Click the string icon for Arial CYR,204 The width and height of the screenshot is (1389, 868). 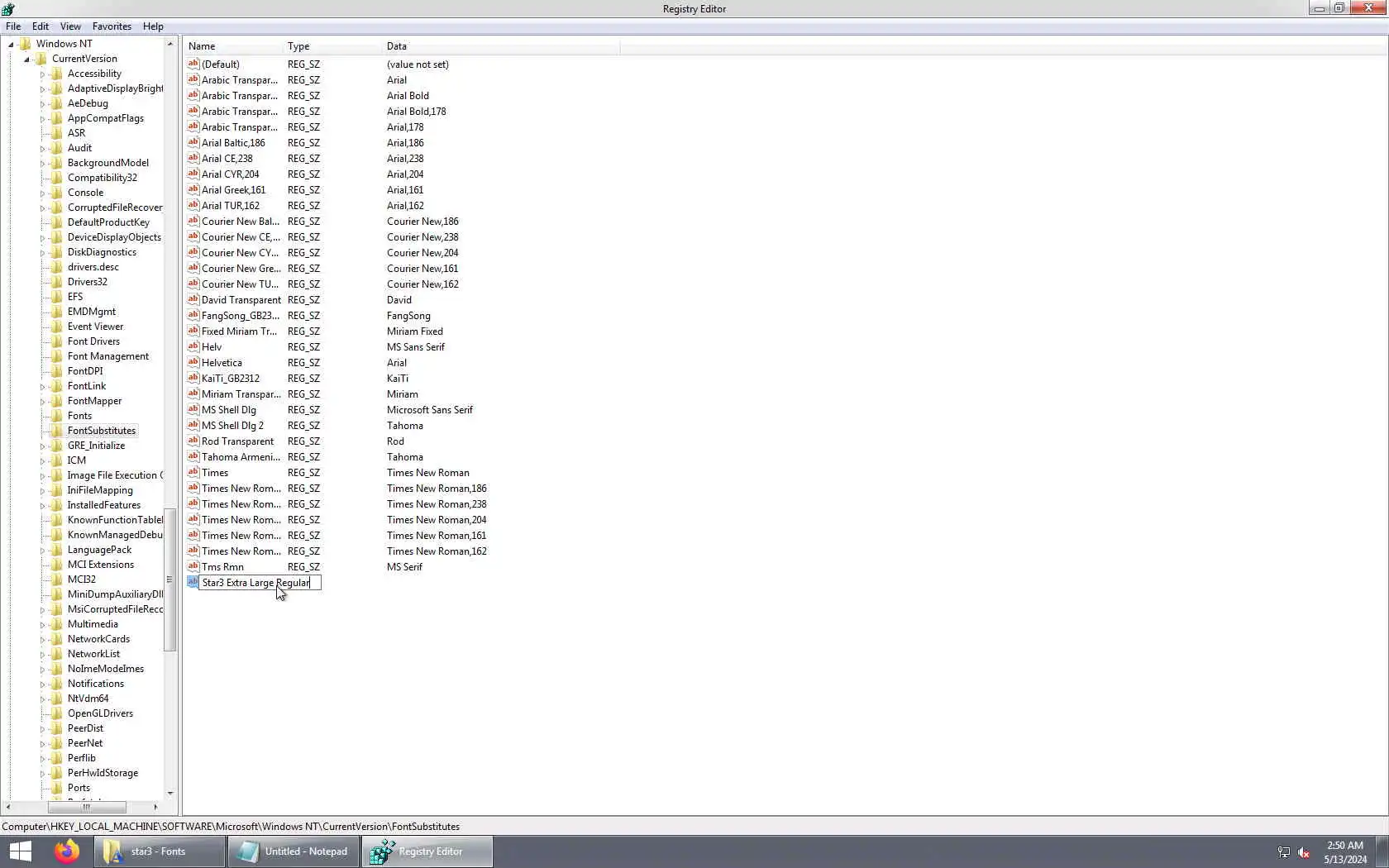coord(193,174)
